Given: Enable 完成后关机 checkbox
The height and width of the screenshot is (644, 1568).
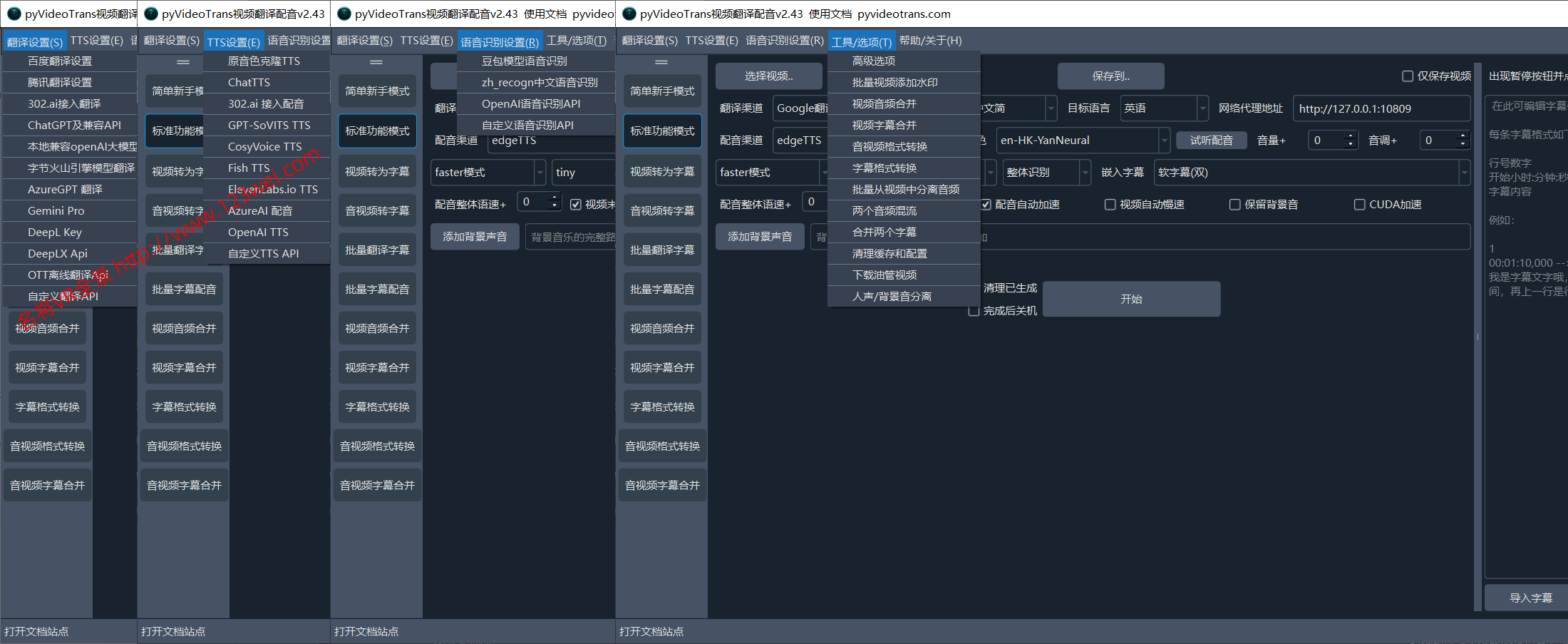Looking at the screenshot, I should pyautogui.click(x=974, y=311).
